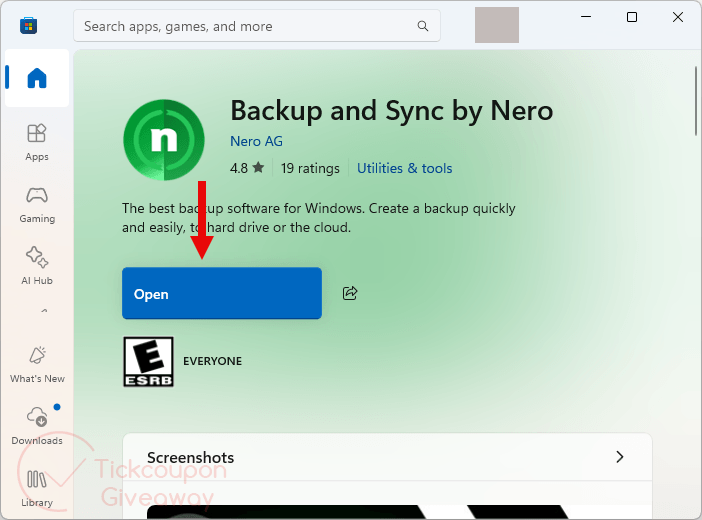Open the Gaming section
The image size is (702, 520).
[37, 204]
